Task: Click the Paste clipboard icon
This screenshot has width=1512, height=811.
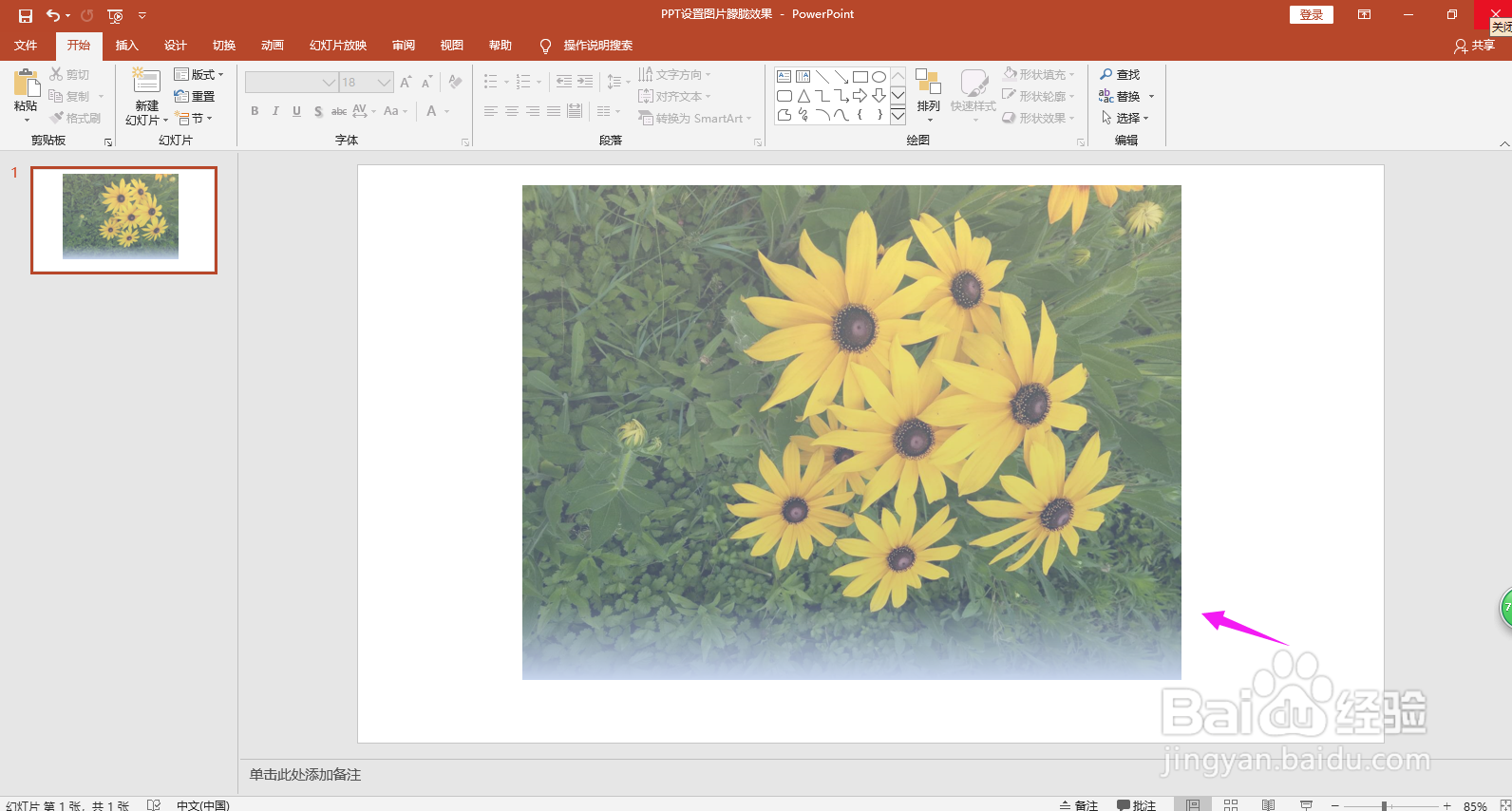Action: [26, 83]
